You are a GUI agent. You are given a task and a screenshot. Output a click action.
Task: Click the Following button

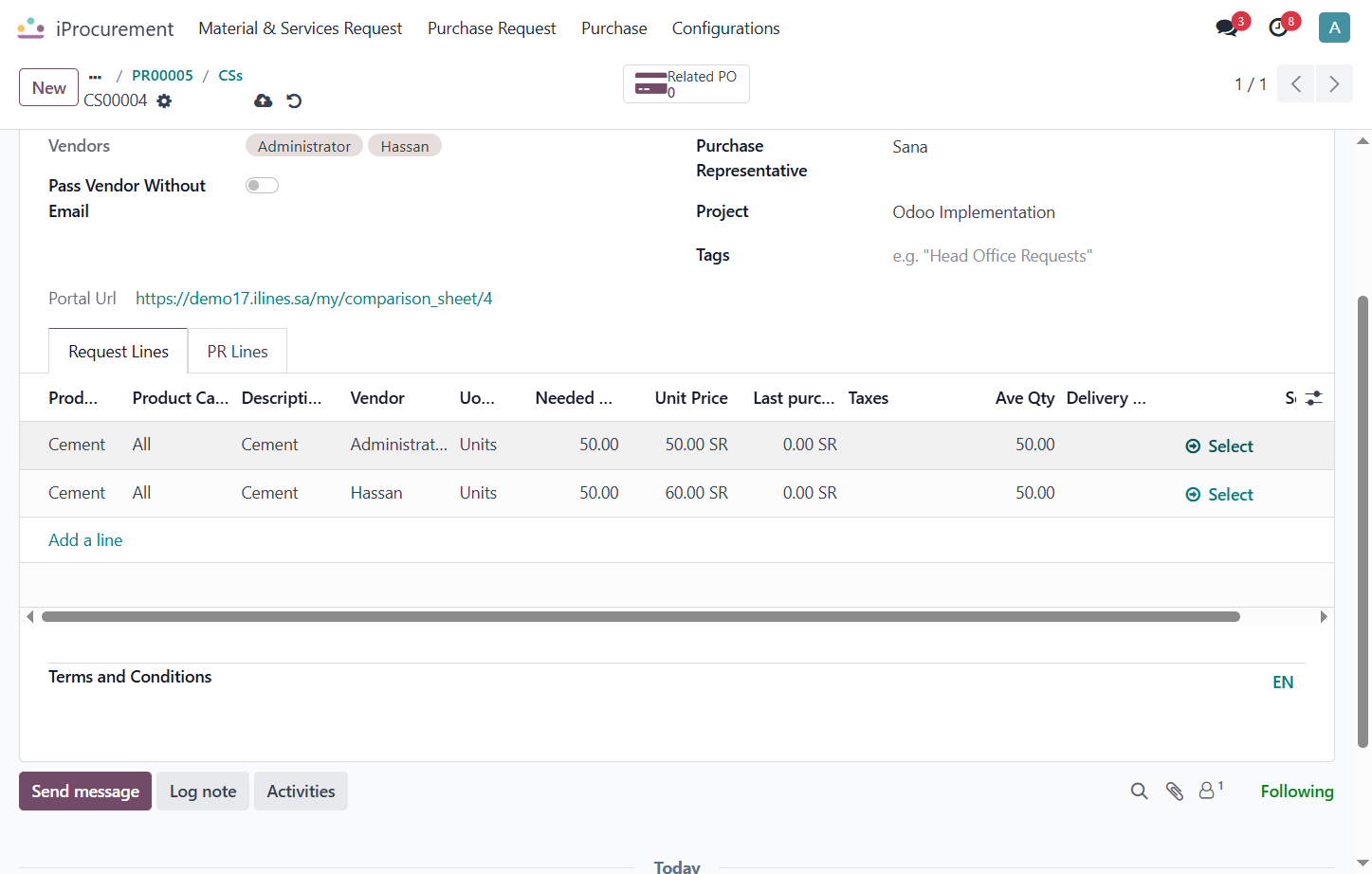[1296, 791]
